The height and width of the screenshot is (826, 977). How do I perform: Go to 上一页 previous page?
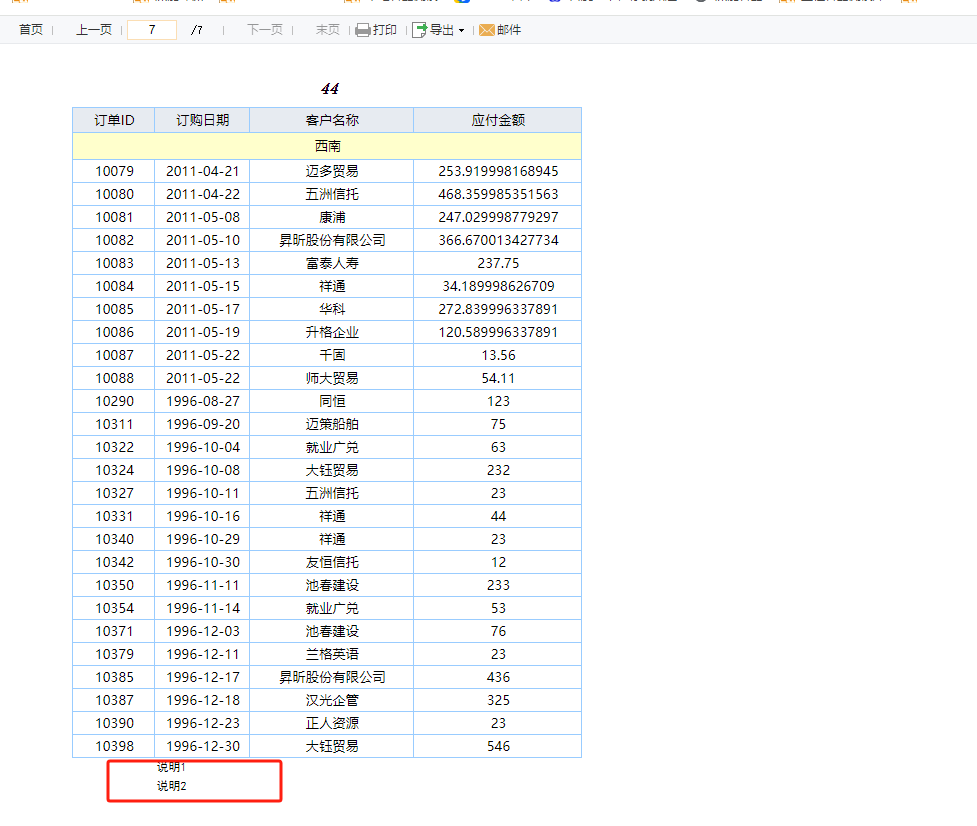94,30
